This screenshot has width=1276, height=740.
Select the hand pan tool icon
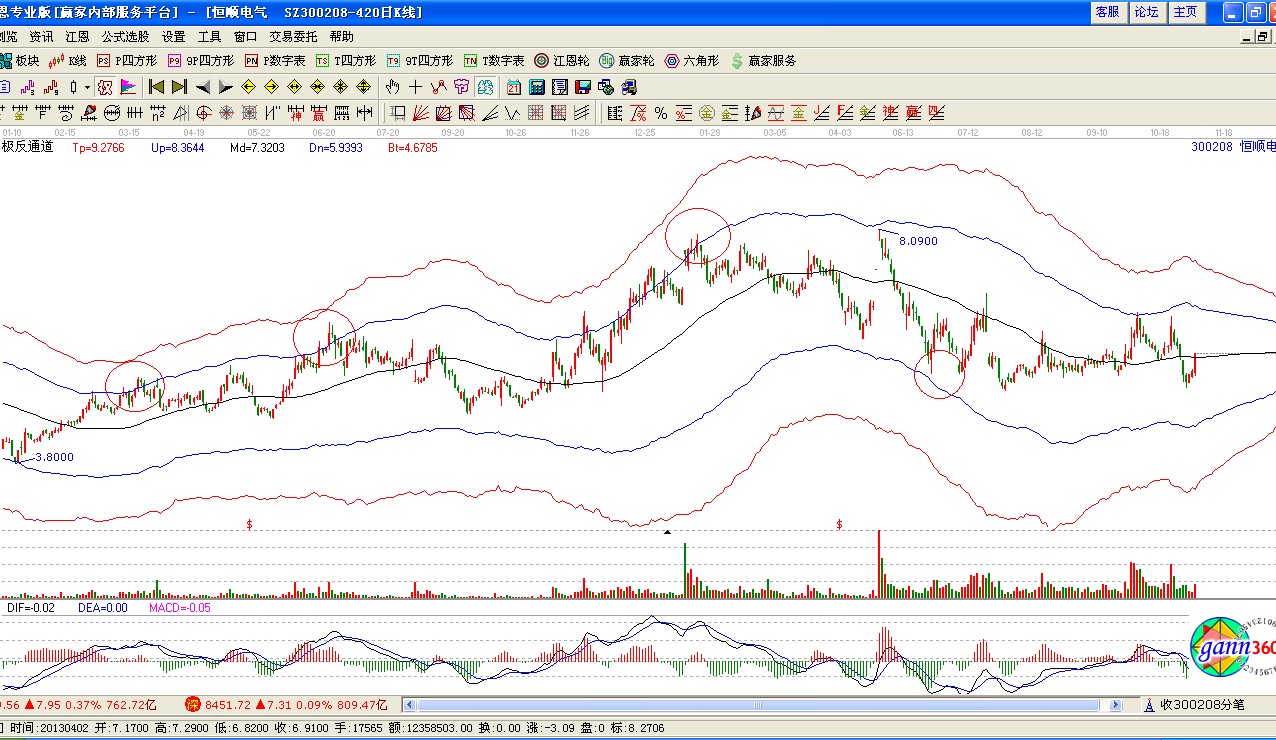click(x=393, y=87)
